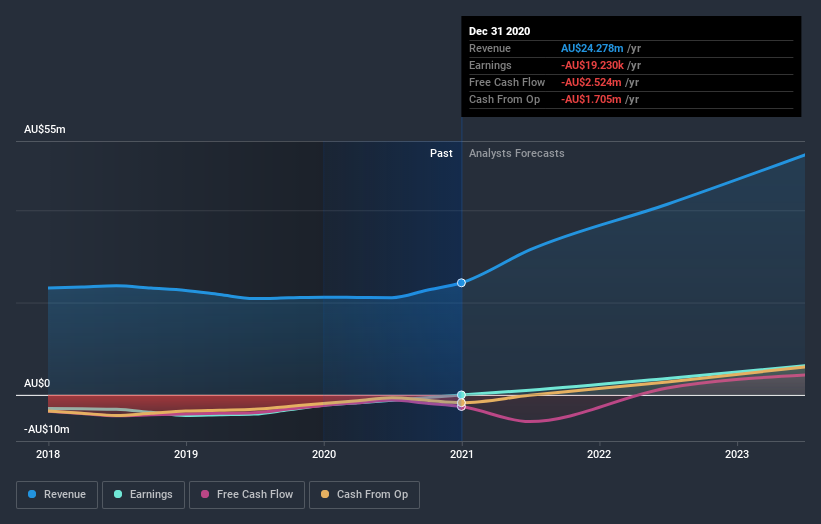Click the 2023 x-axis label
This screenshot has height=524, width=821.
pos(737,454)
